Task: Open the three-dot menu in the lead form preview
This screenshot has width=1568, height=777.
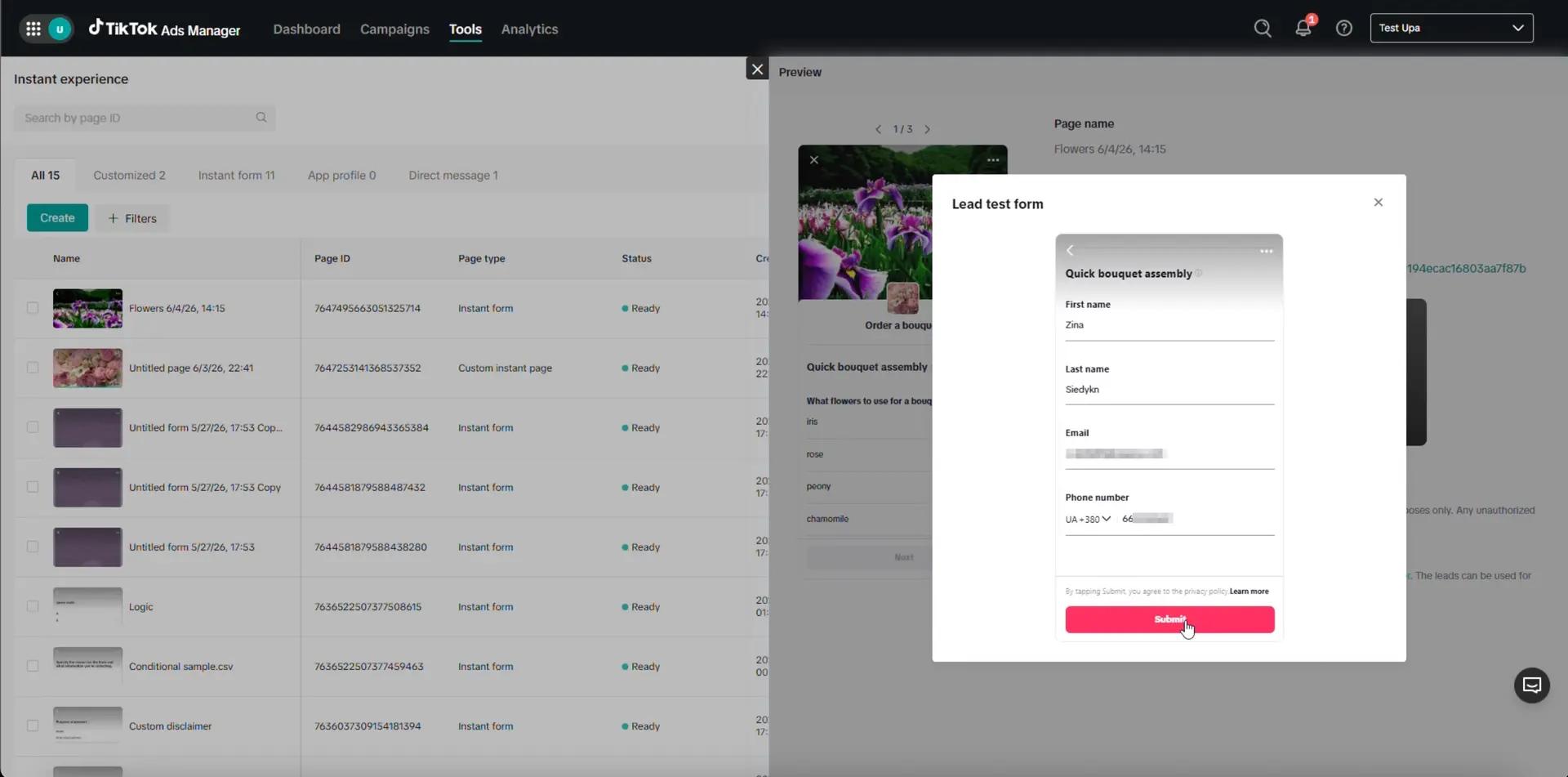Action: 1267,251
